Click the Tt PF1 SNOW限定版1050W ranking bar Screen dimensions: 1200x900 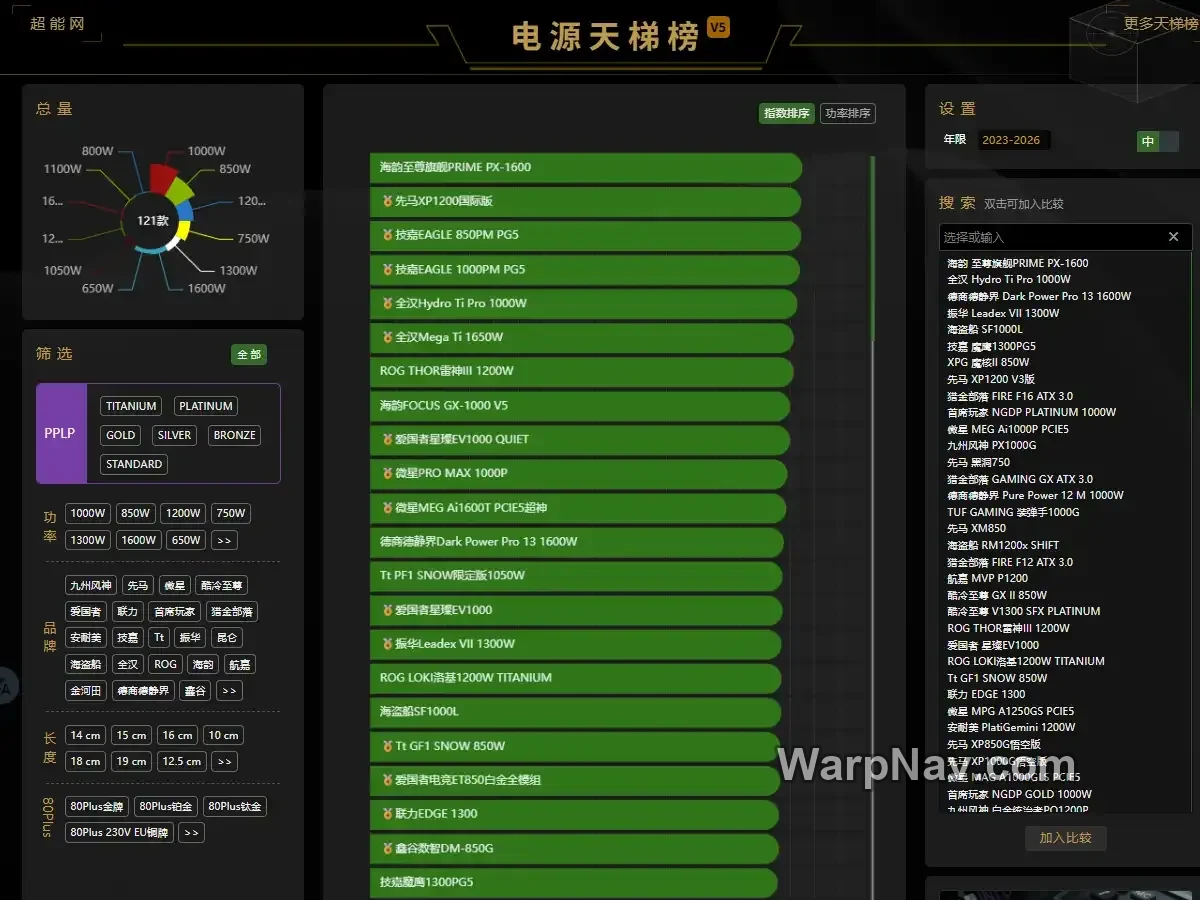[x=576, y=575]
